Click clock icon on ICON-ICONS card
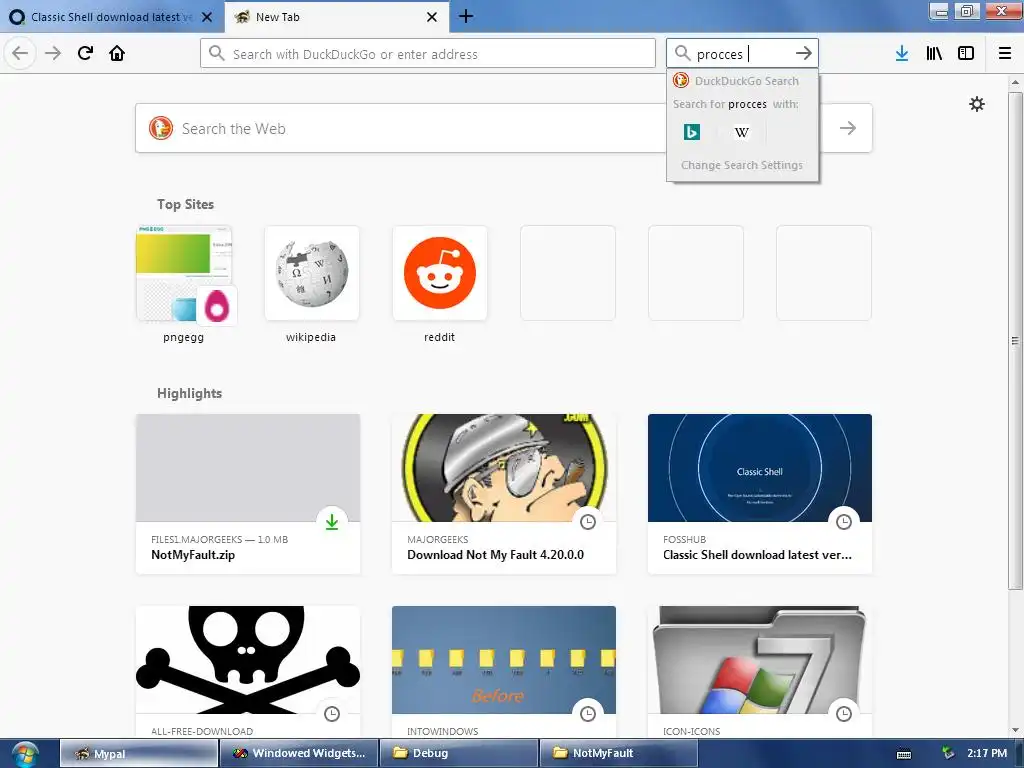Viewport: 1024px width, 768px height. tap(844, 714)
